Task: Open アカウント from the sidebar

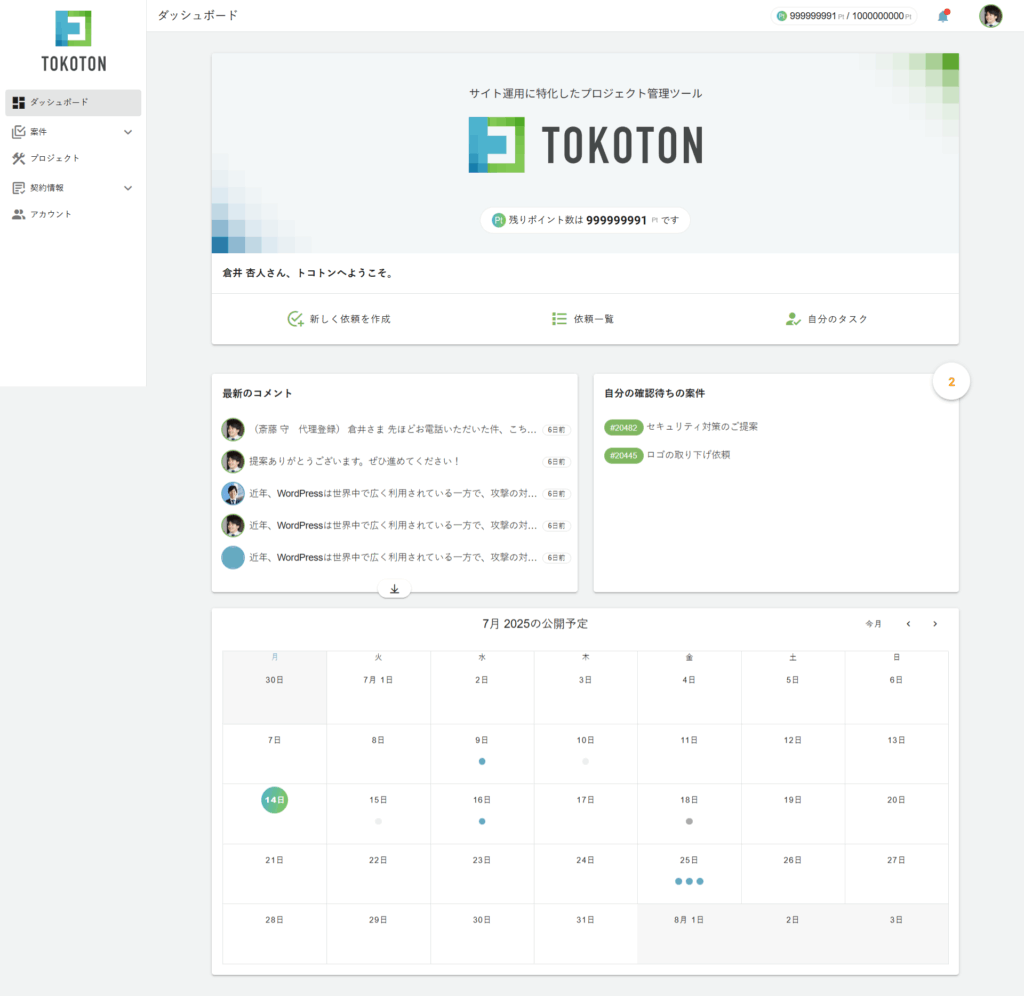Action: tap(50, 214)
